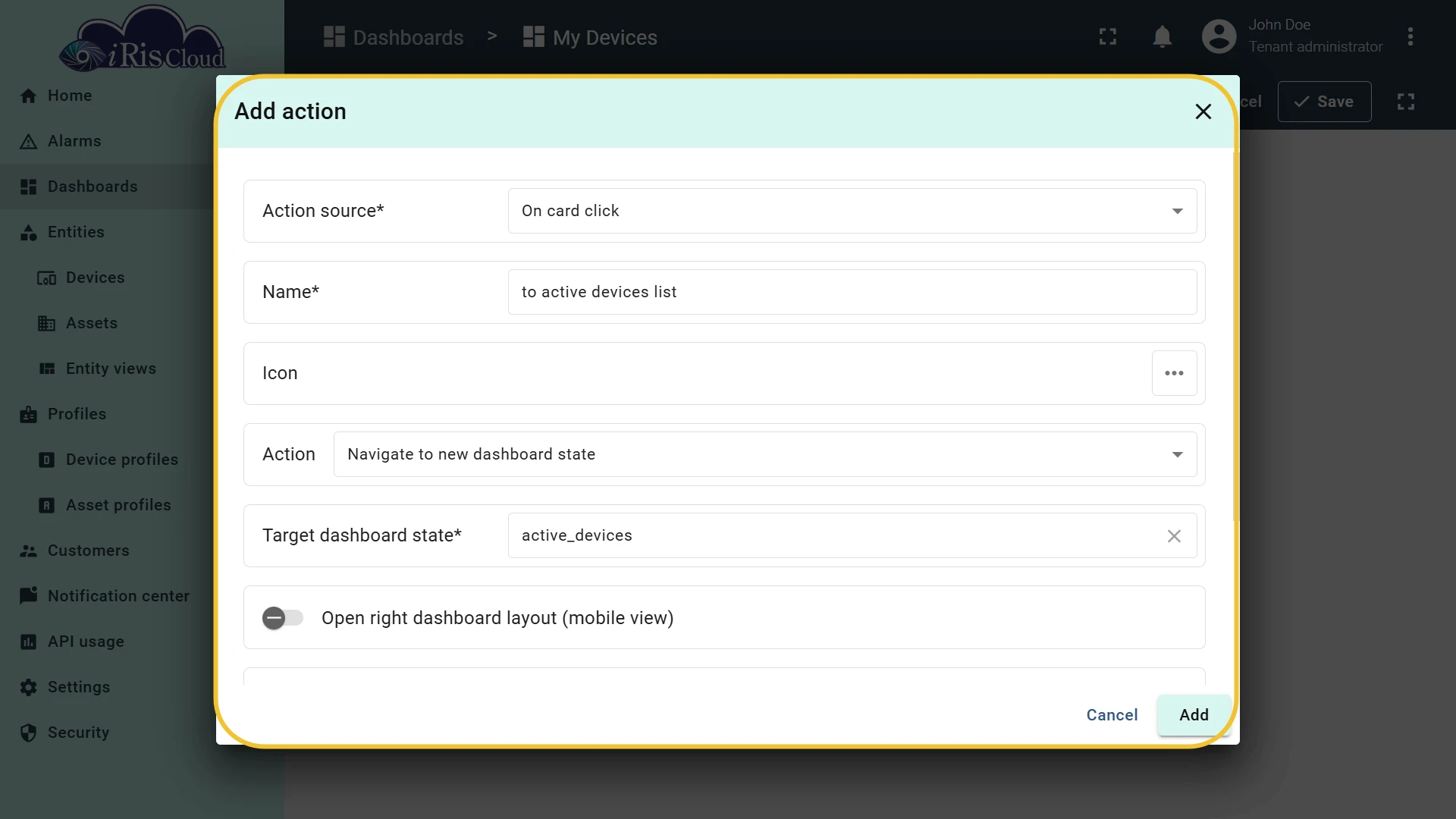Click the Cancel button in dialog

[1112, 715]
